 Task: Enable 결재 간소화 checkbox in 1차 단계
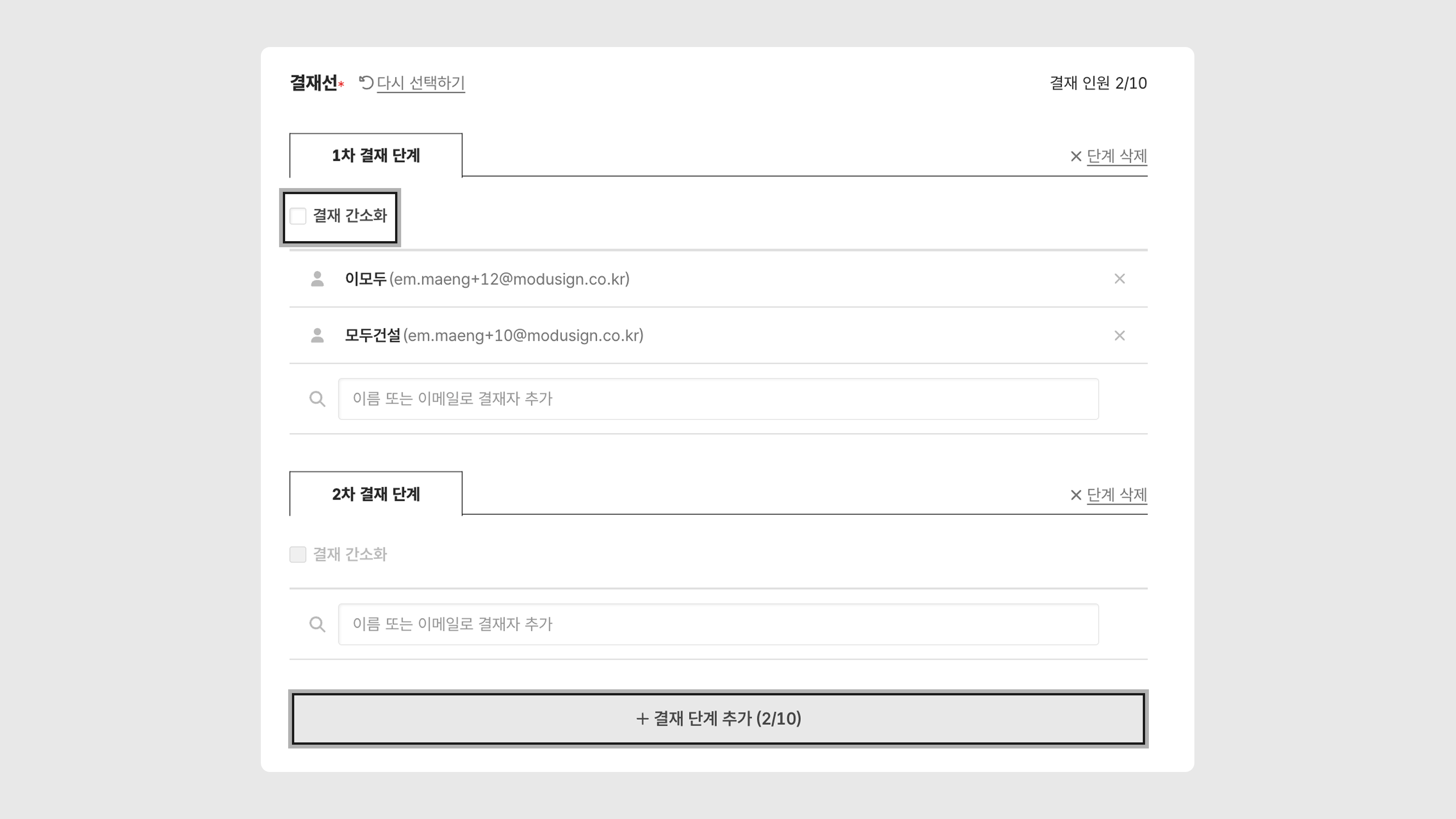point(298,216)
